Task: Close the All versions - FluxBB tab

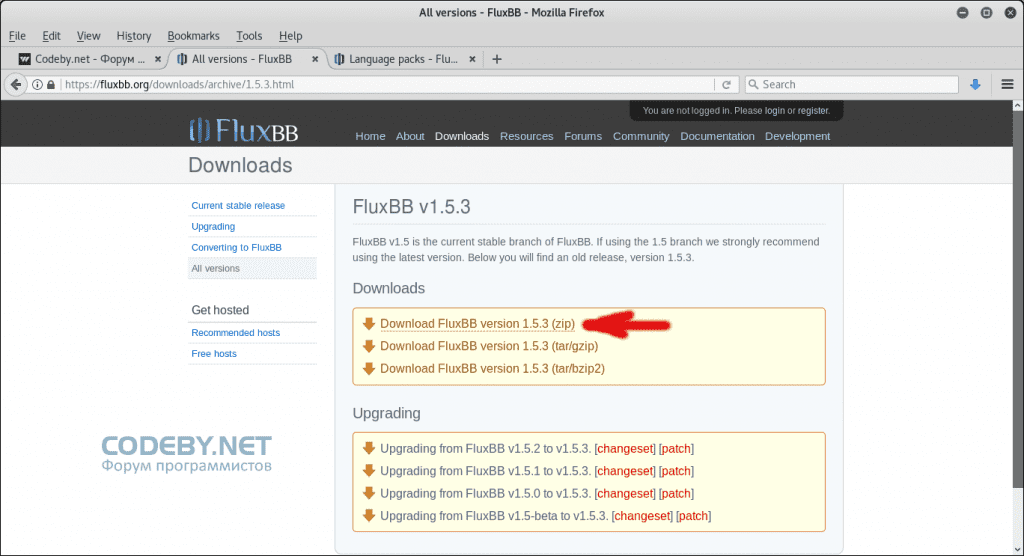Action: (315, 59)
